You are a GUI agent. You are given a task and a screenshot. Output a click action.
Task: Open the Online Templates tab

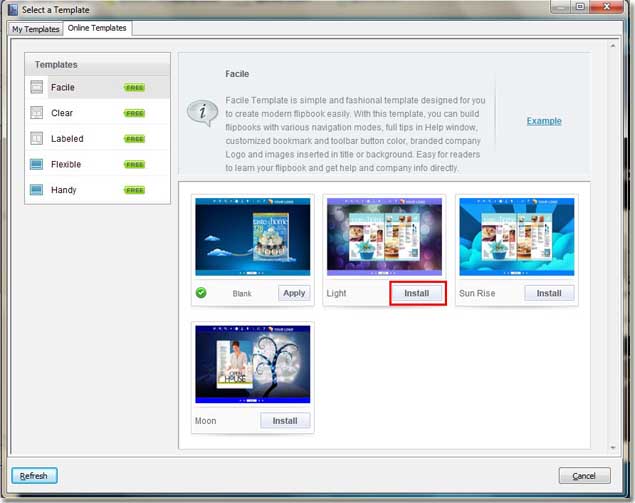(x=97, y=28)
